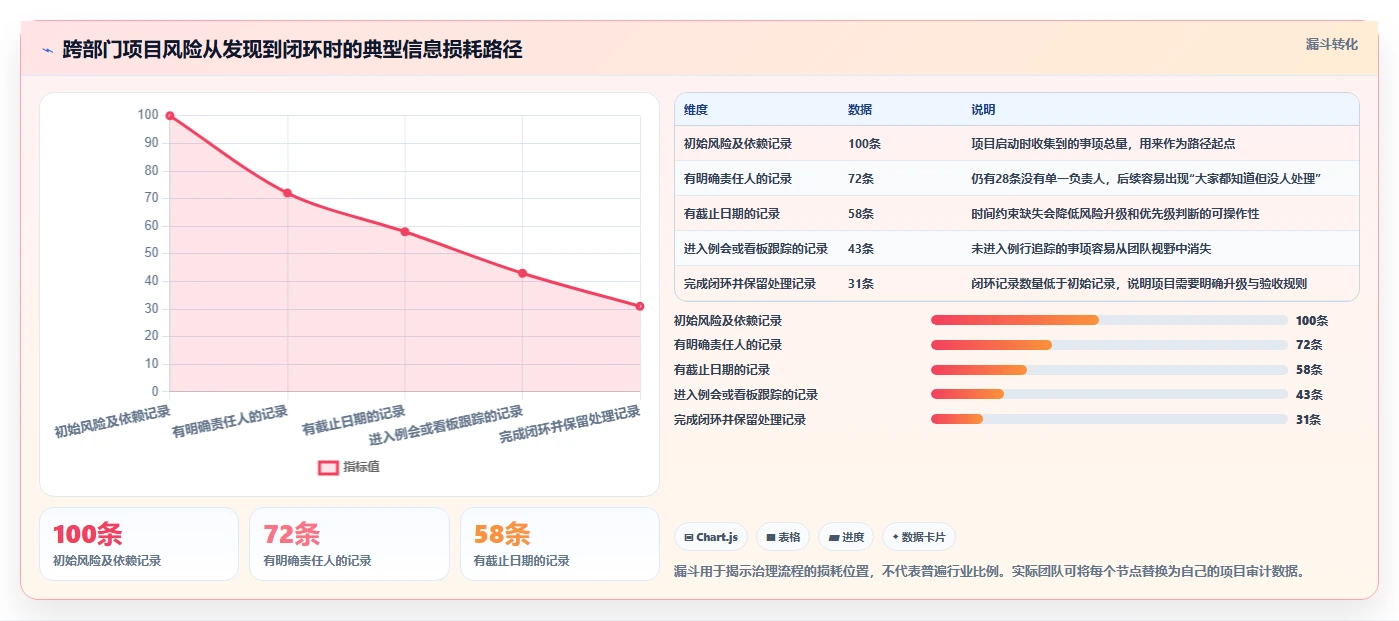Click x-axis label 初始风险及依赖记录 on the chart
1399x621 pixels.
[x=112, y=421]
